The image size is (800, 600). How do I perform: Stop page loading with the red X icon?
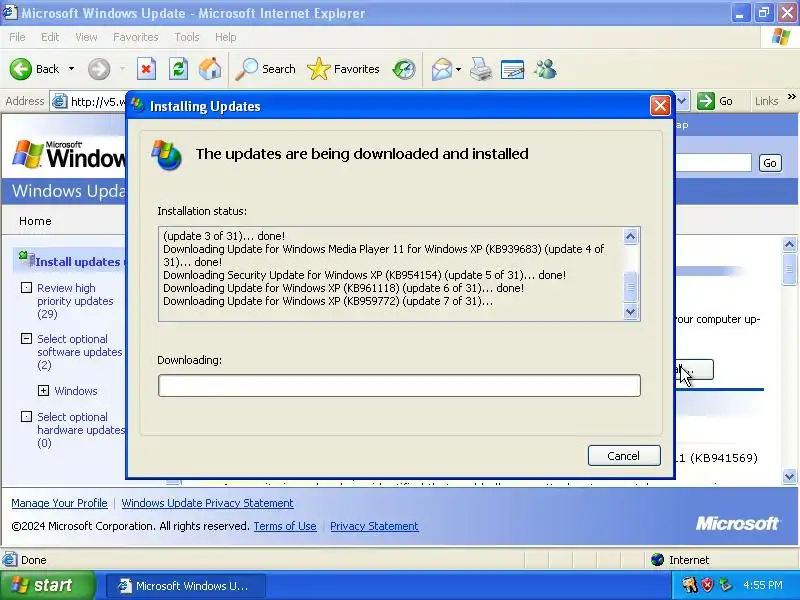146,69
